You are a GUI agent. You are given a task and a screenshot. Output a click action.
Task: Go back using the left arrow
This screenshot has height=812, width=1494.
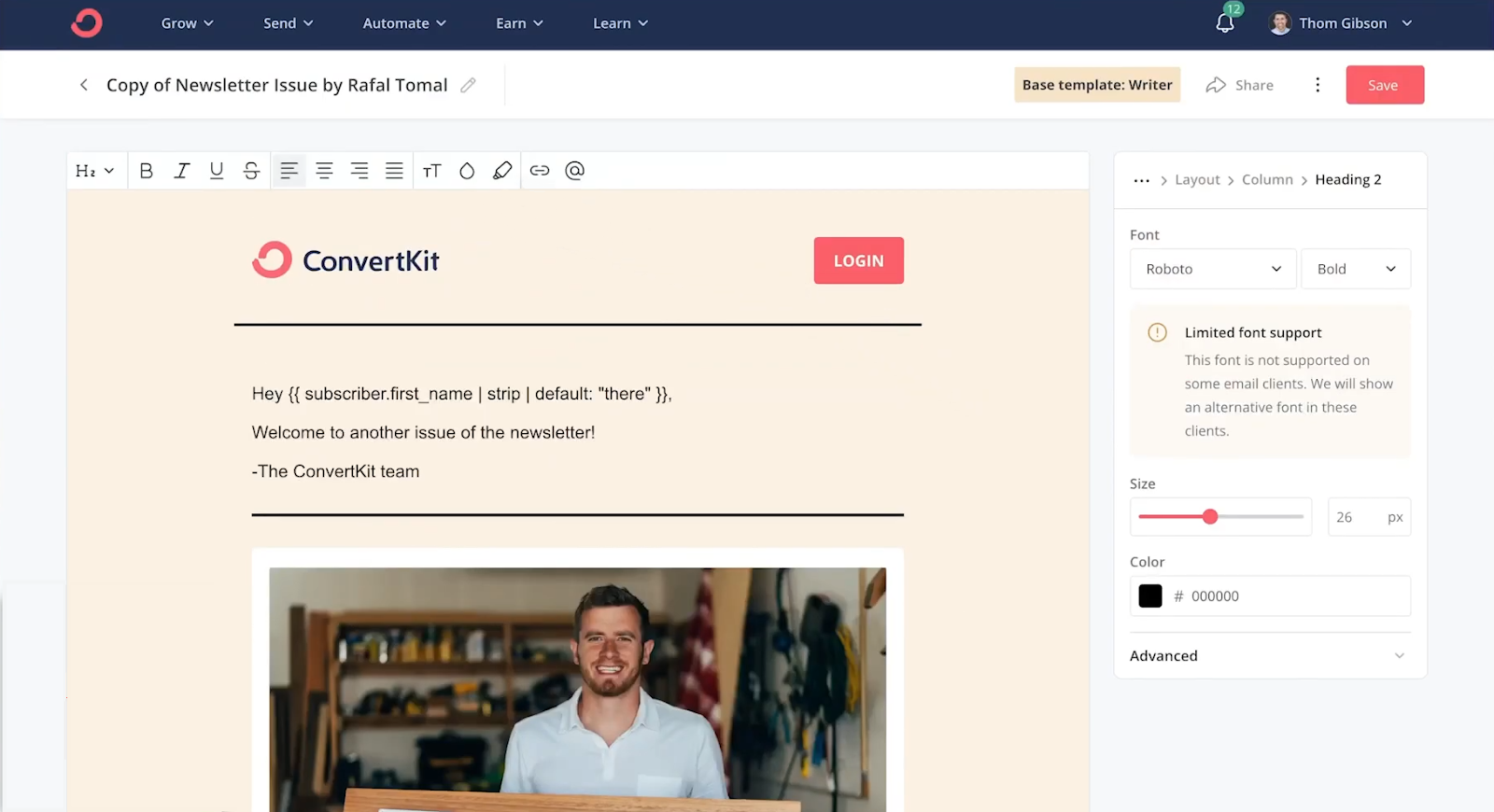pyautogui.click(x=84, y=85)
